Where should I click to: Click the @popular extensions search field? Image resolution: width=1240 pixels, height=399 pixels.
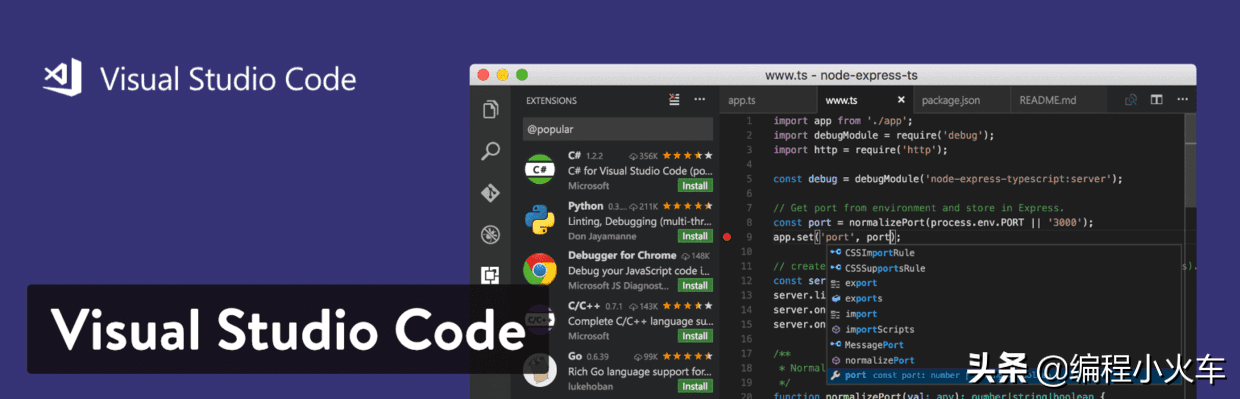click(x=618, y=129)
